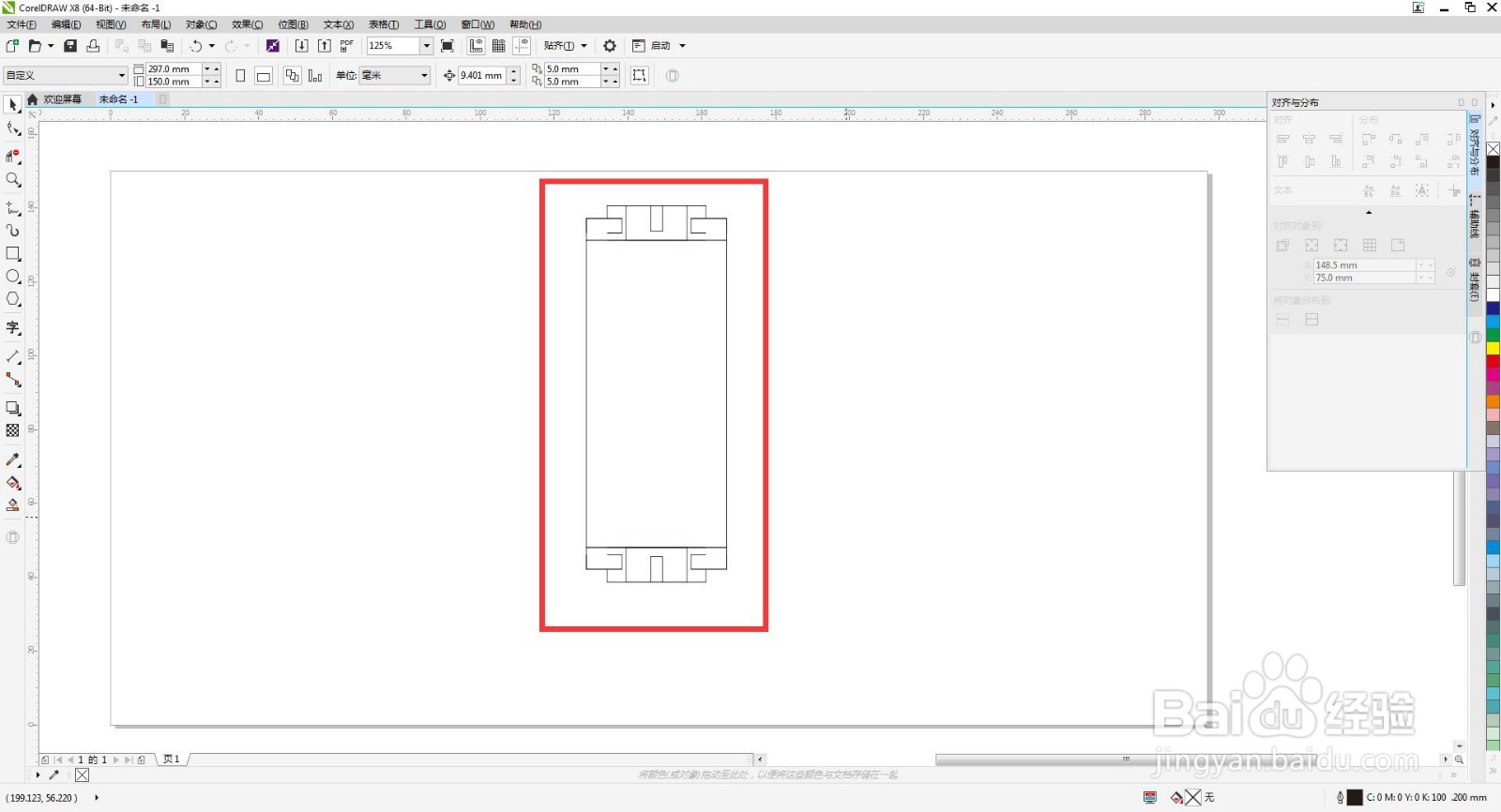Apply page size to current page only
1501x812 pixels.
(315, 75)
